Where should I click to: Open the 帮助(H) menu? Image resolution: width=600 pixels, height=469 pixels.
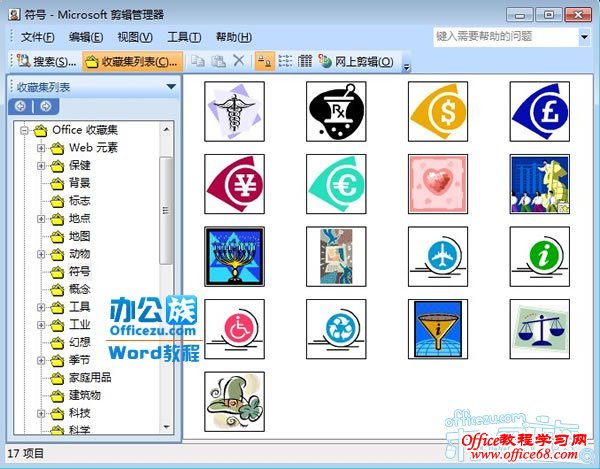[x=234, y=37]
